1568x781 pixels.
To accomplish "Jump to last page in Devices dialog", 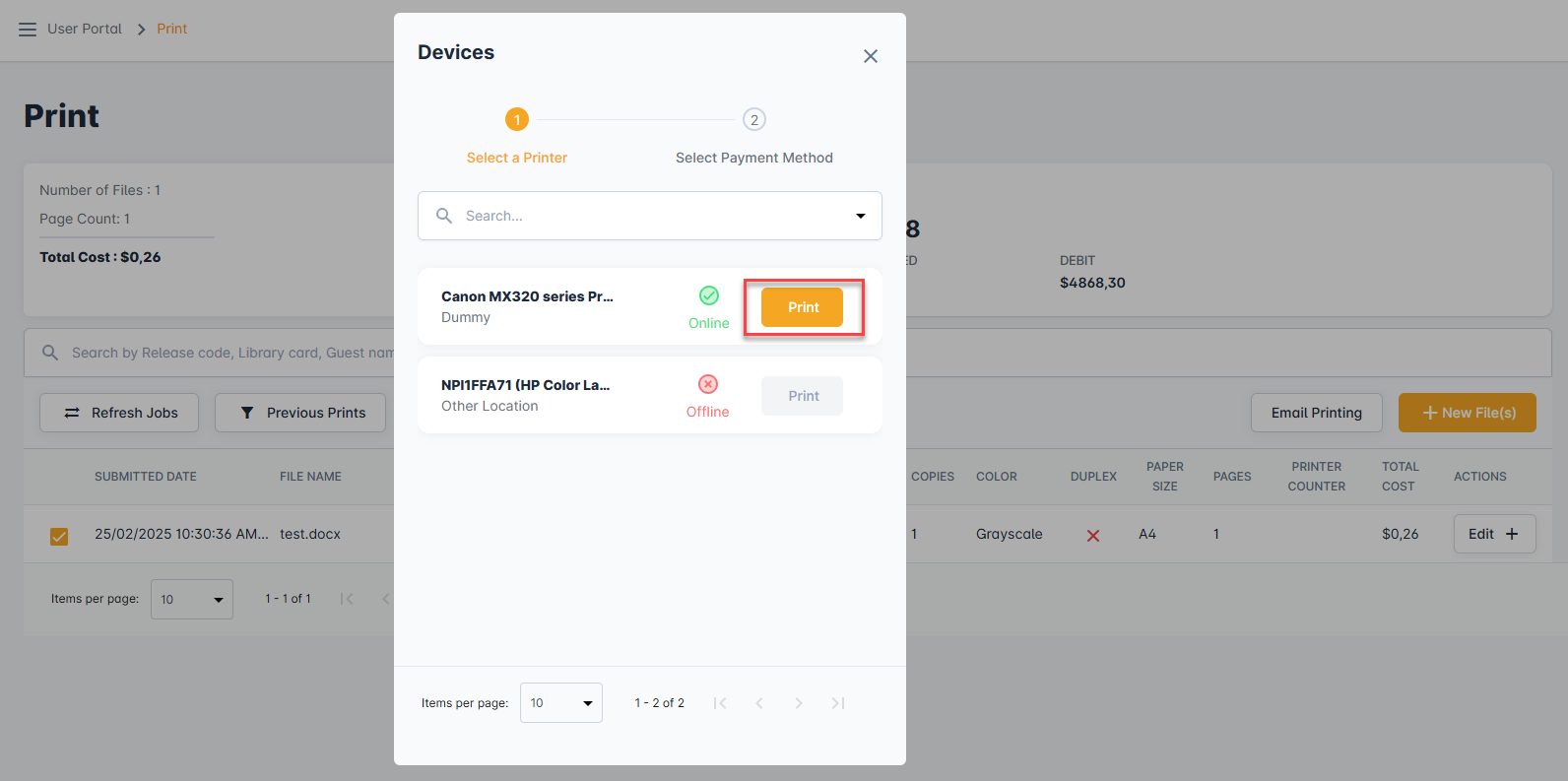I will [837, 703].
